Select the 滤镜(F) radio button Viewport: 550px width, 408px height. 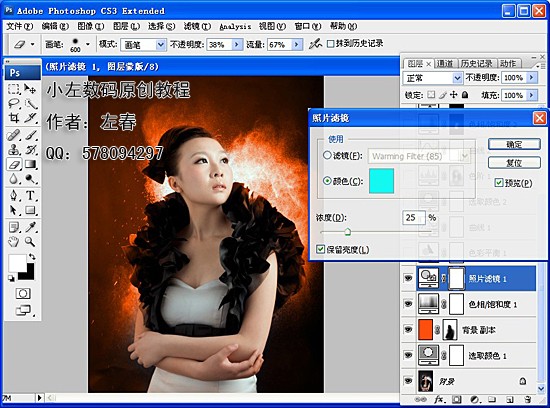(327, 155)
